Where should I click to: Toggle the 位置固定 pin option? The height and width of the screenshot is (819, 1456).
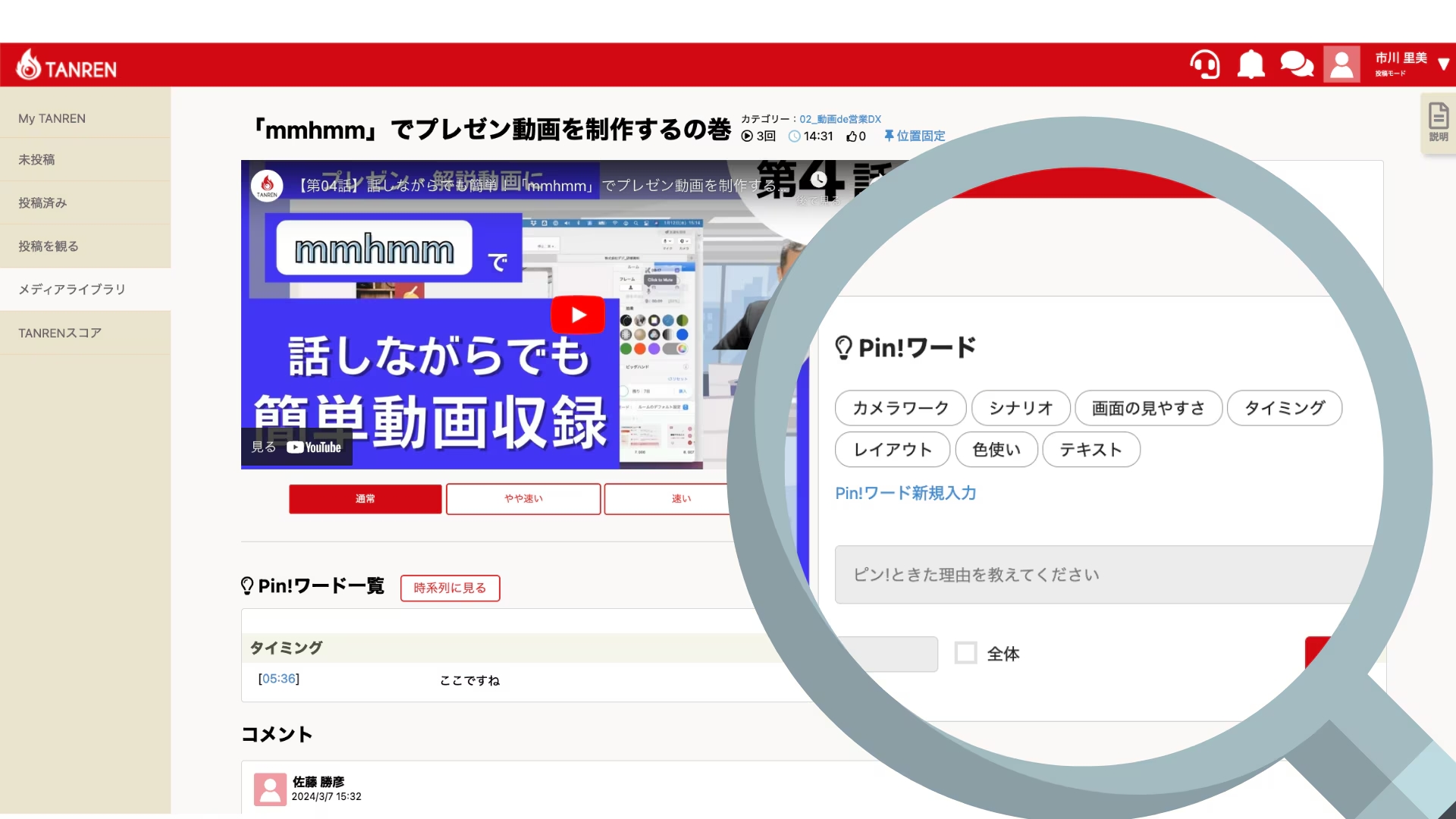click(x=915, y=136)
